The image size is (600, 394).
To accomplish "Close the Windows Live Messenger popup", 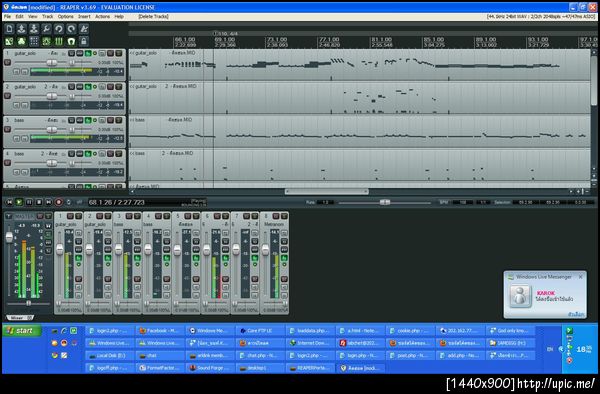I will coord(580,277).
